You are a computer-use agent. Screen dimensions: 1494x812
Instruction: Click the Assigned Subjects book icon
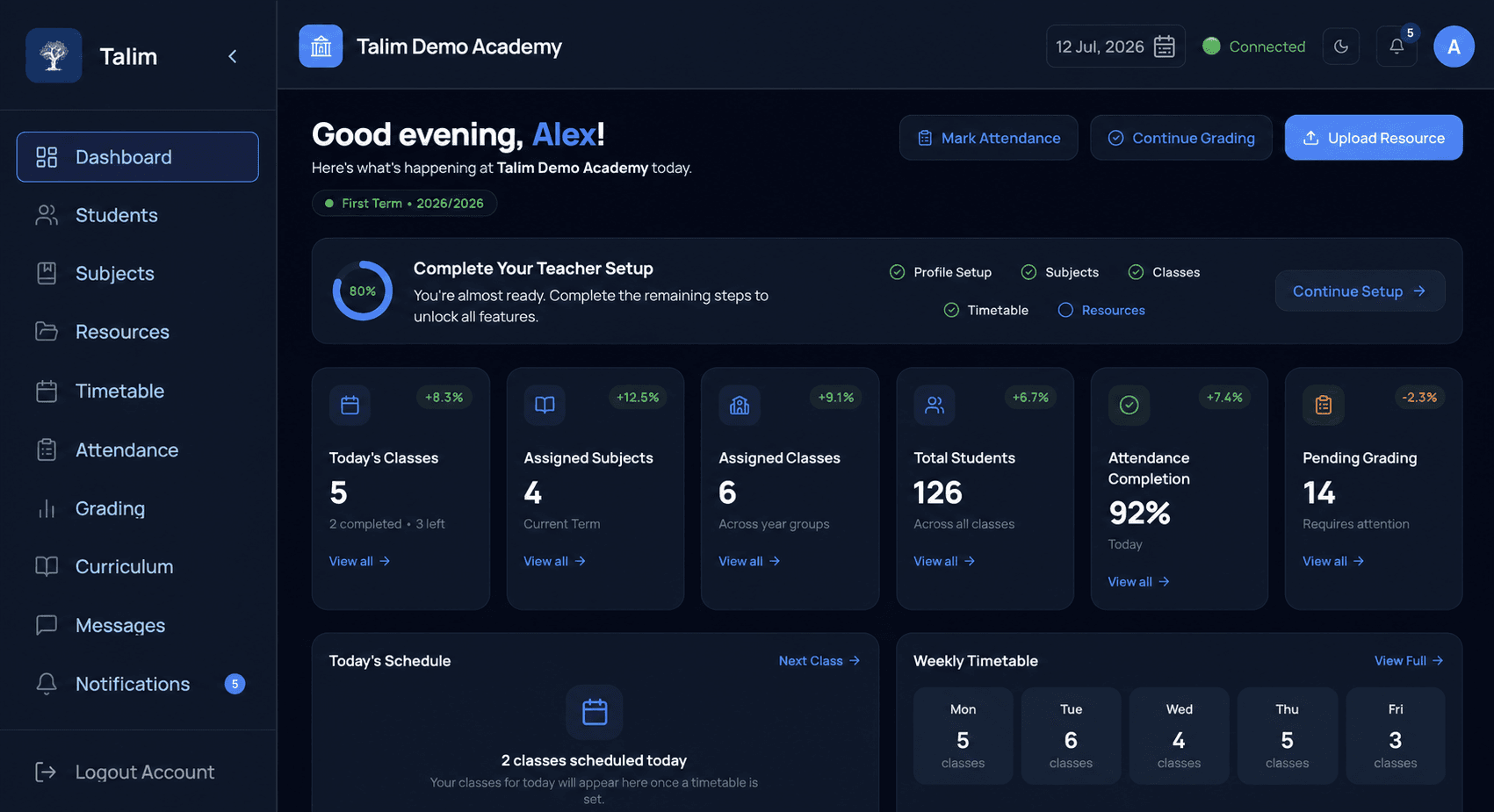[x=545, y=405]
